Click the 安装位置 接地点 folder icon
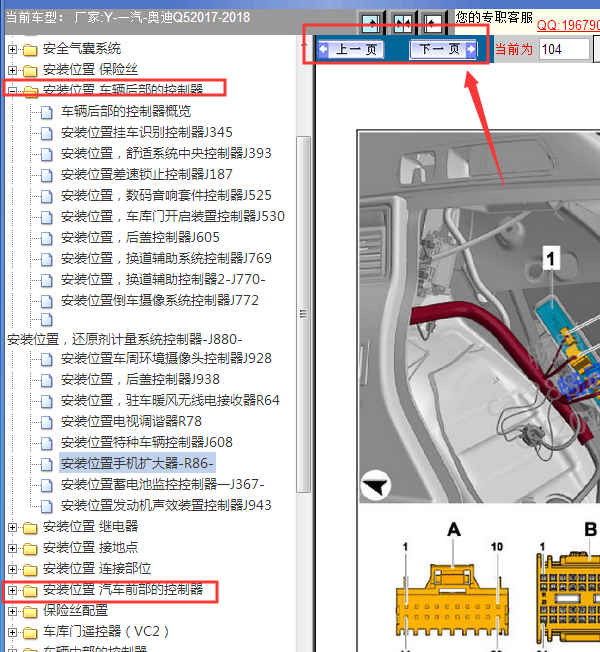600x652 pixels. pyautogui.click(x=30, y=548)
